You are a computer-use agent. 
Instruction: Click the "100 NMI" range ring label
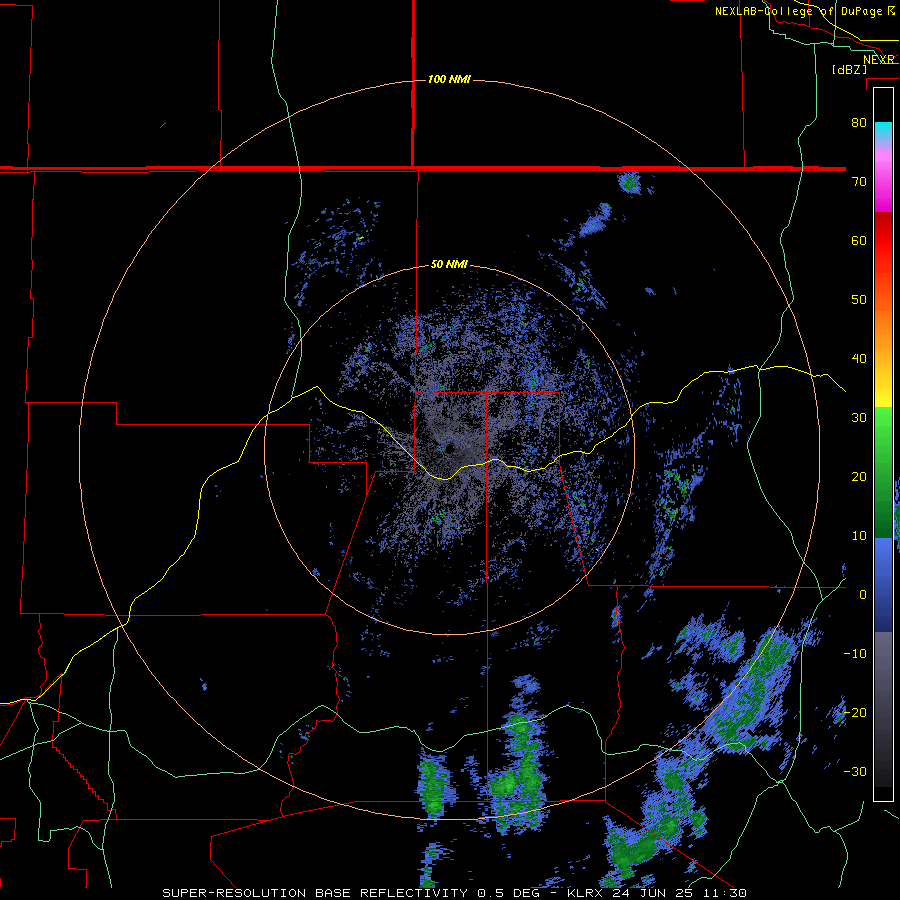tap(449, 79)
